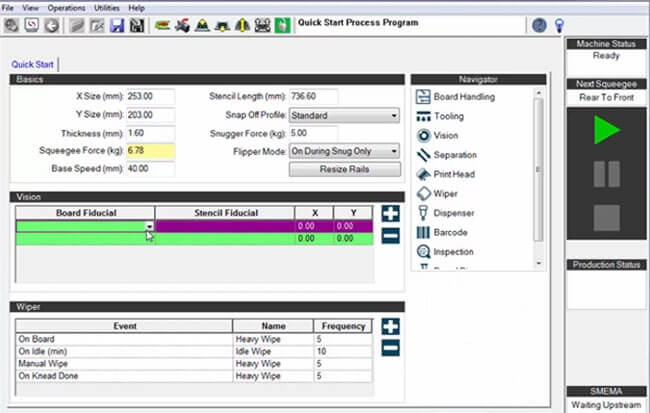
Task: Open the Print Head section
Action: coord(453,174)
